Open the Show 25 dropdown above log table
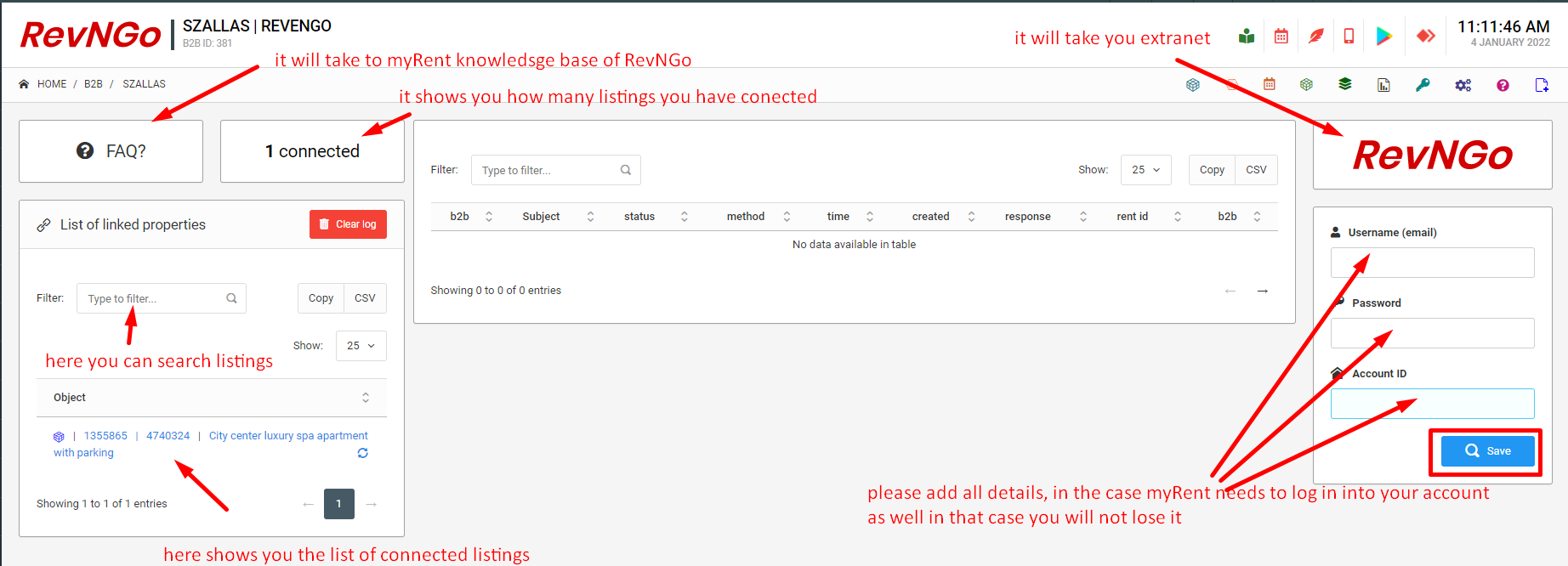Viewport: 1568px width, 566px height. (x=1145, y=170)
